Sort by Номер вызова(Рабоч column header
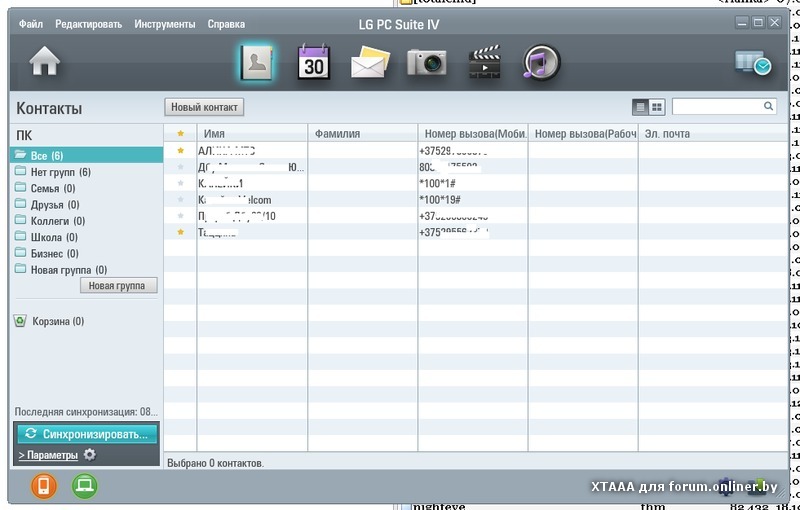Screen dimensions: 800x510 point(583,134)
